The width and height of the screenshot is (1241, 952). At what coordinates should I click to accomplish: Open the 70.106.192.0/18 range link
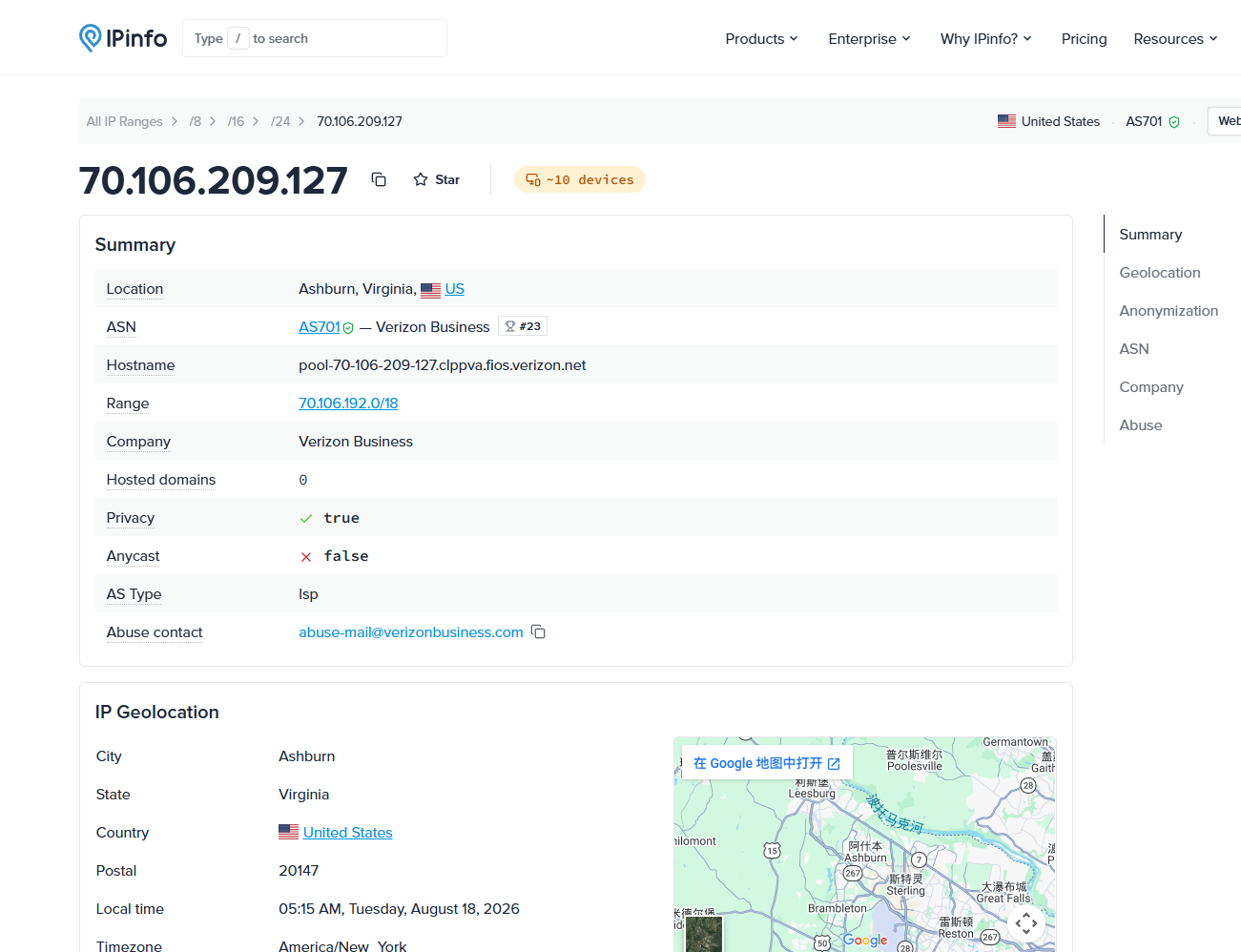(x=348, y=404)
